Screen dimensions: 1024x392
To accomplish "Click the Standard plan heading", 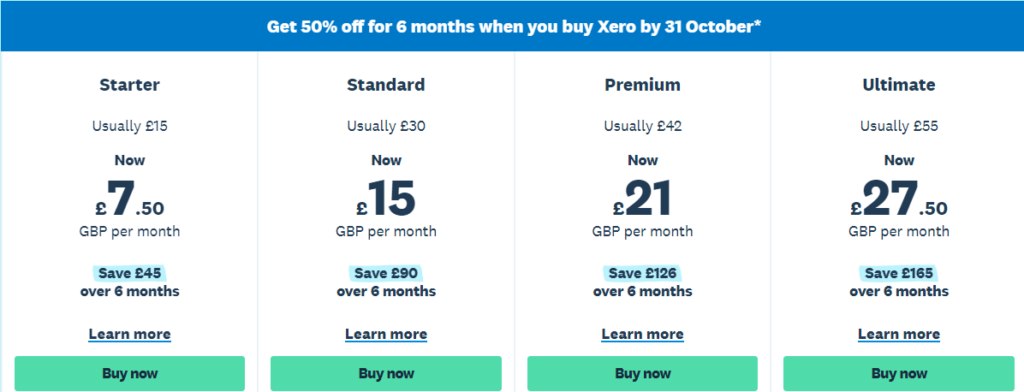I will point(386,85).
